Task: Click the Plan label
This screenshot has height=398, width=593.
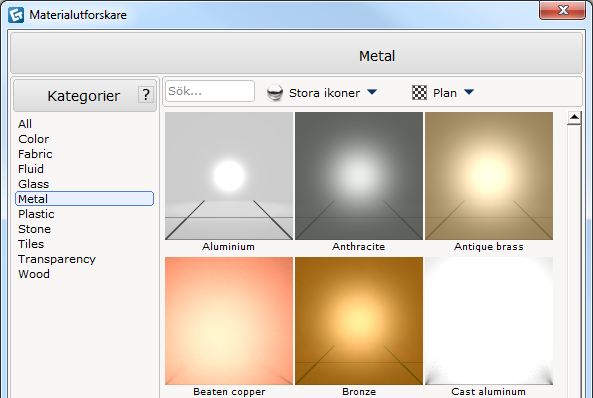Action: click(445, 93)
